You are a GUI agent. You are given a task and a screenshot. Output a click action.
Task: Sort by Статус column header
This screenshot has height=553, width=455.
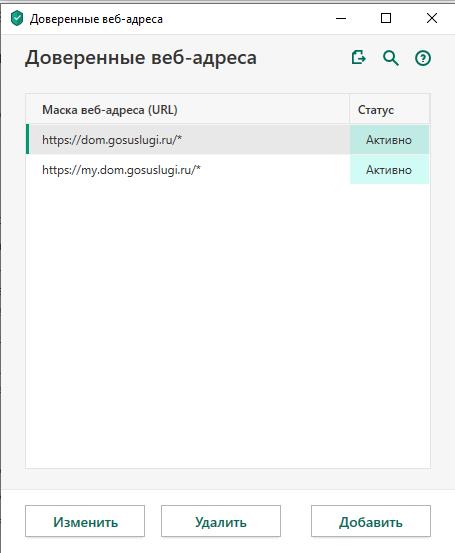tap(389, 110)
